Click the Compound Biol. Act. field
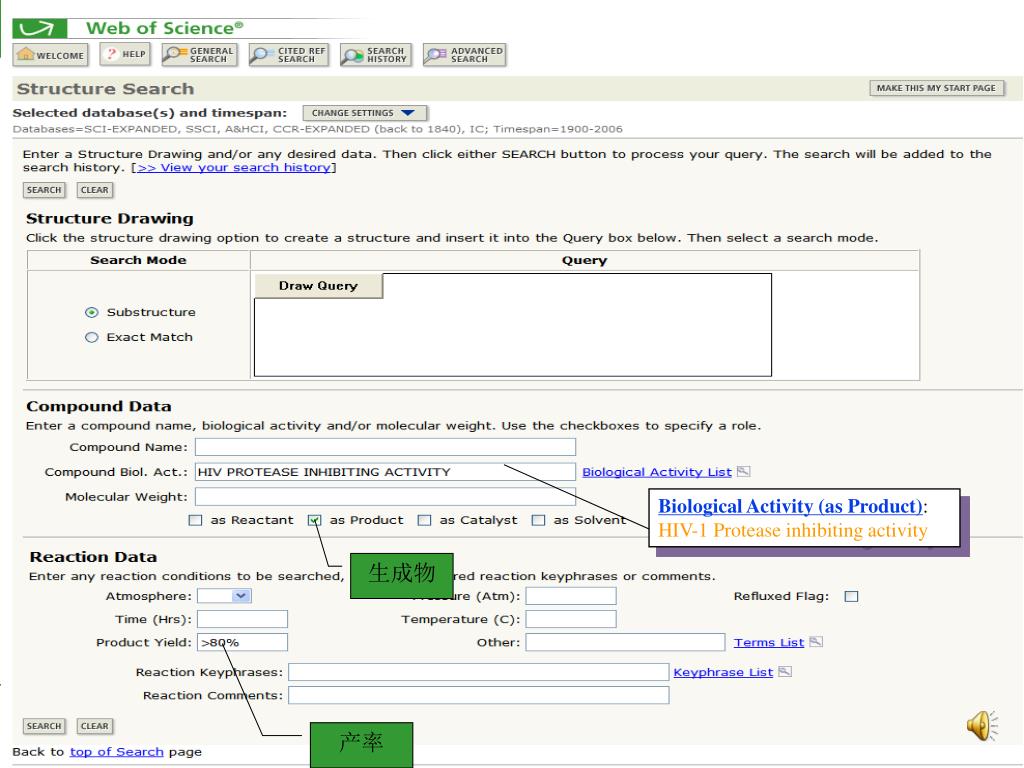This screenshot has height=768, width=1024. tap(385, 472)
